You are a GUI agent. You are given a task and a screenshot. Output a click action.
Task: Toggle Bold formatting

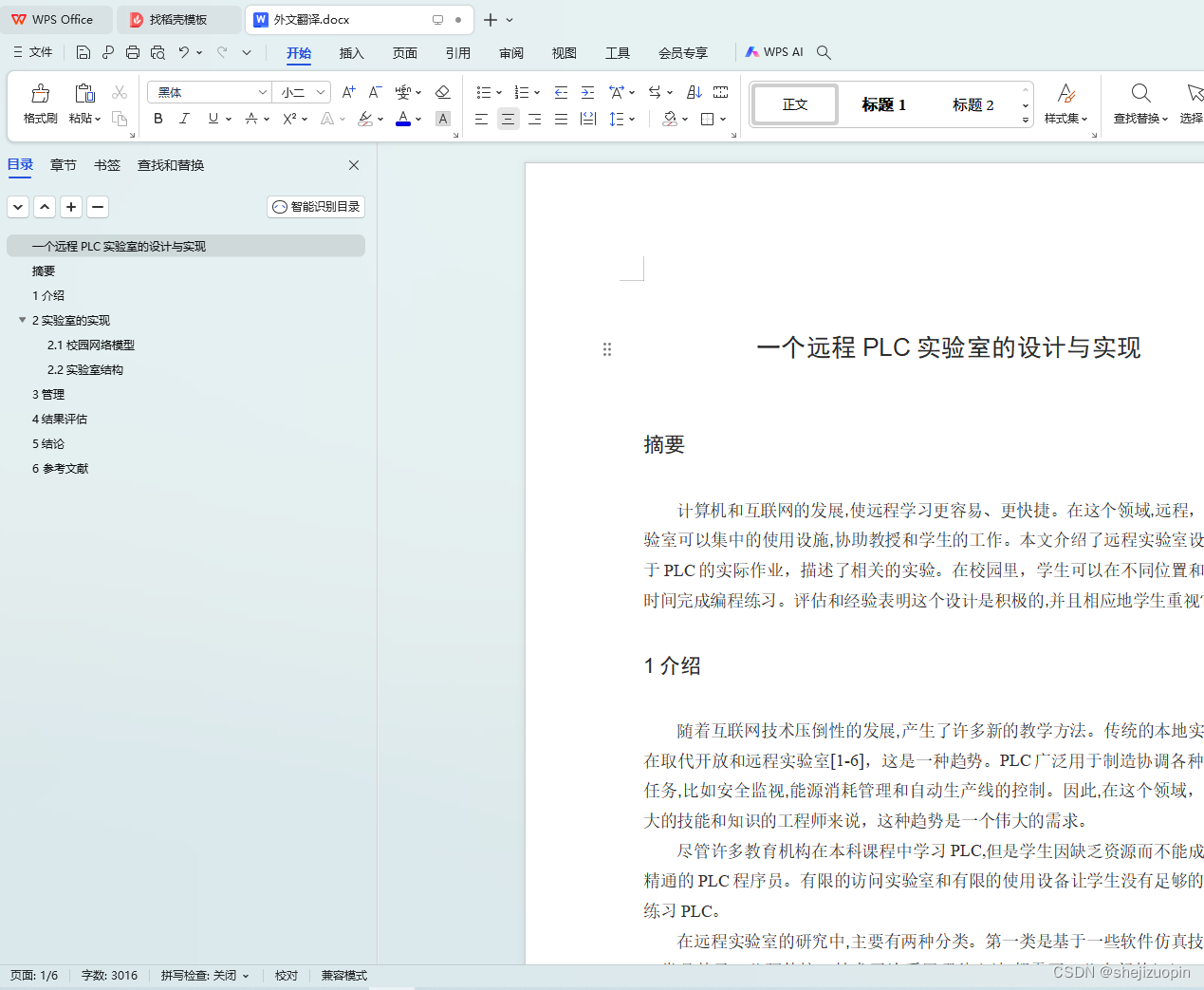coord(158,119)
